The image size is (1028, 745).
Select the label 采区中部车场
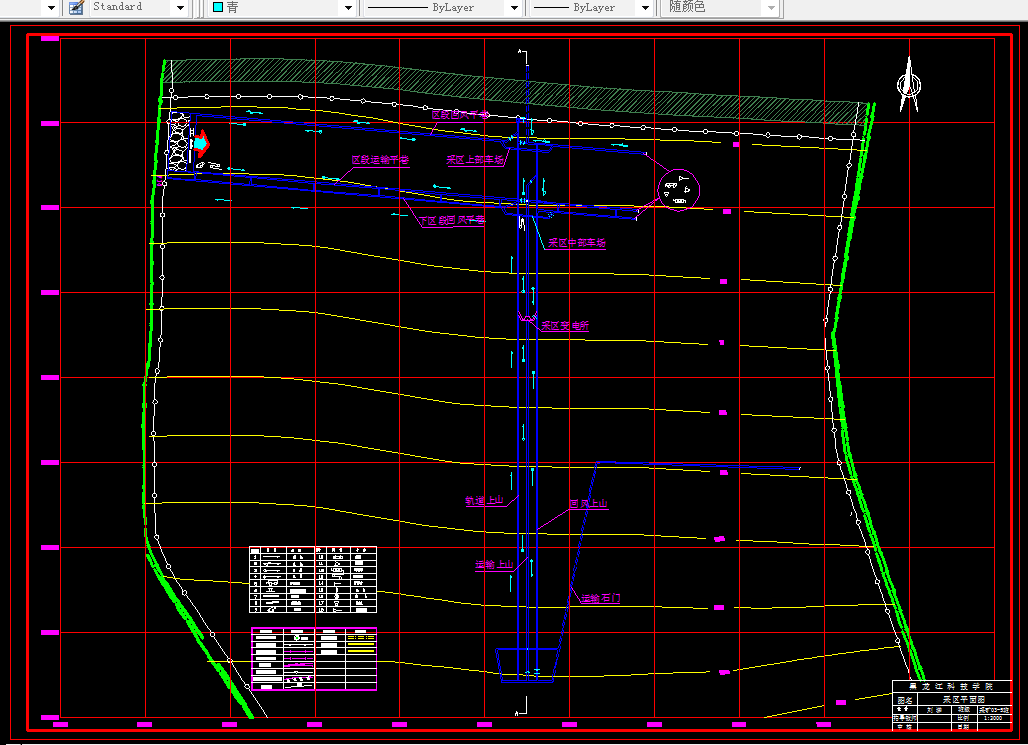tap(577, 243)
